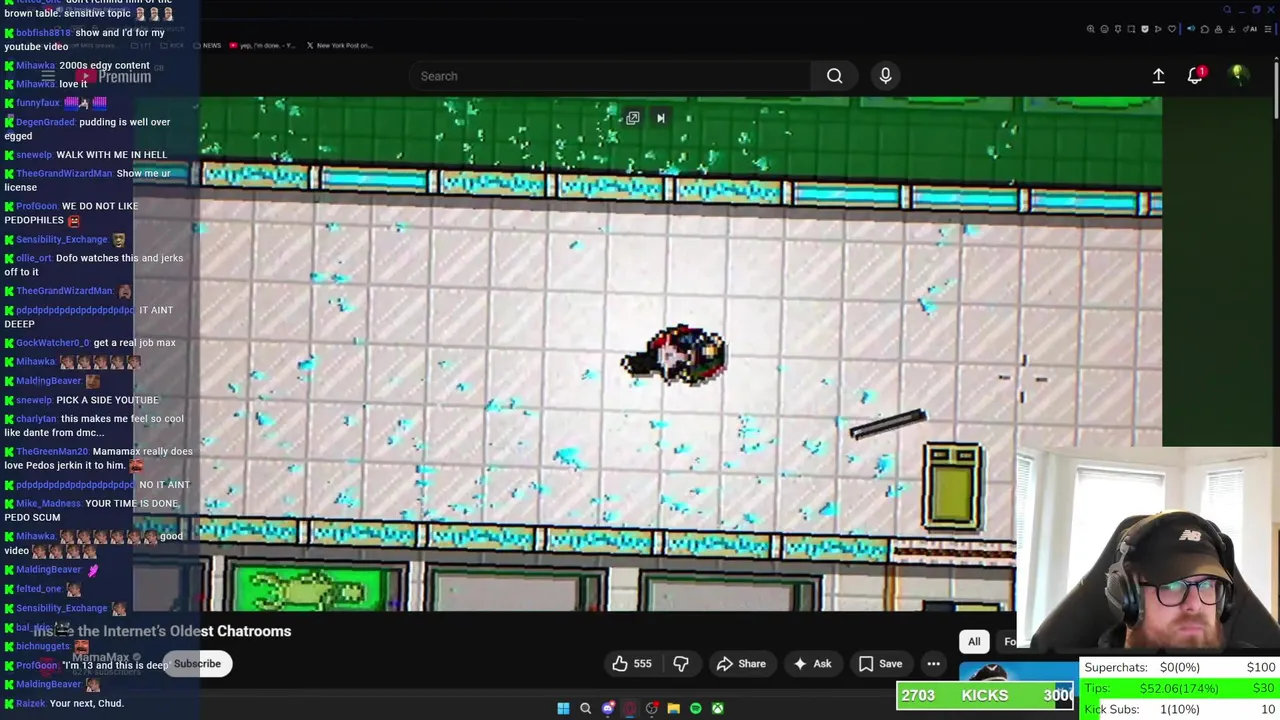Click the megaphone extension icon
Image resolution: width=1280 pixels, height=720 pixels.
point(1191,29)
